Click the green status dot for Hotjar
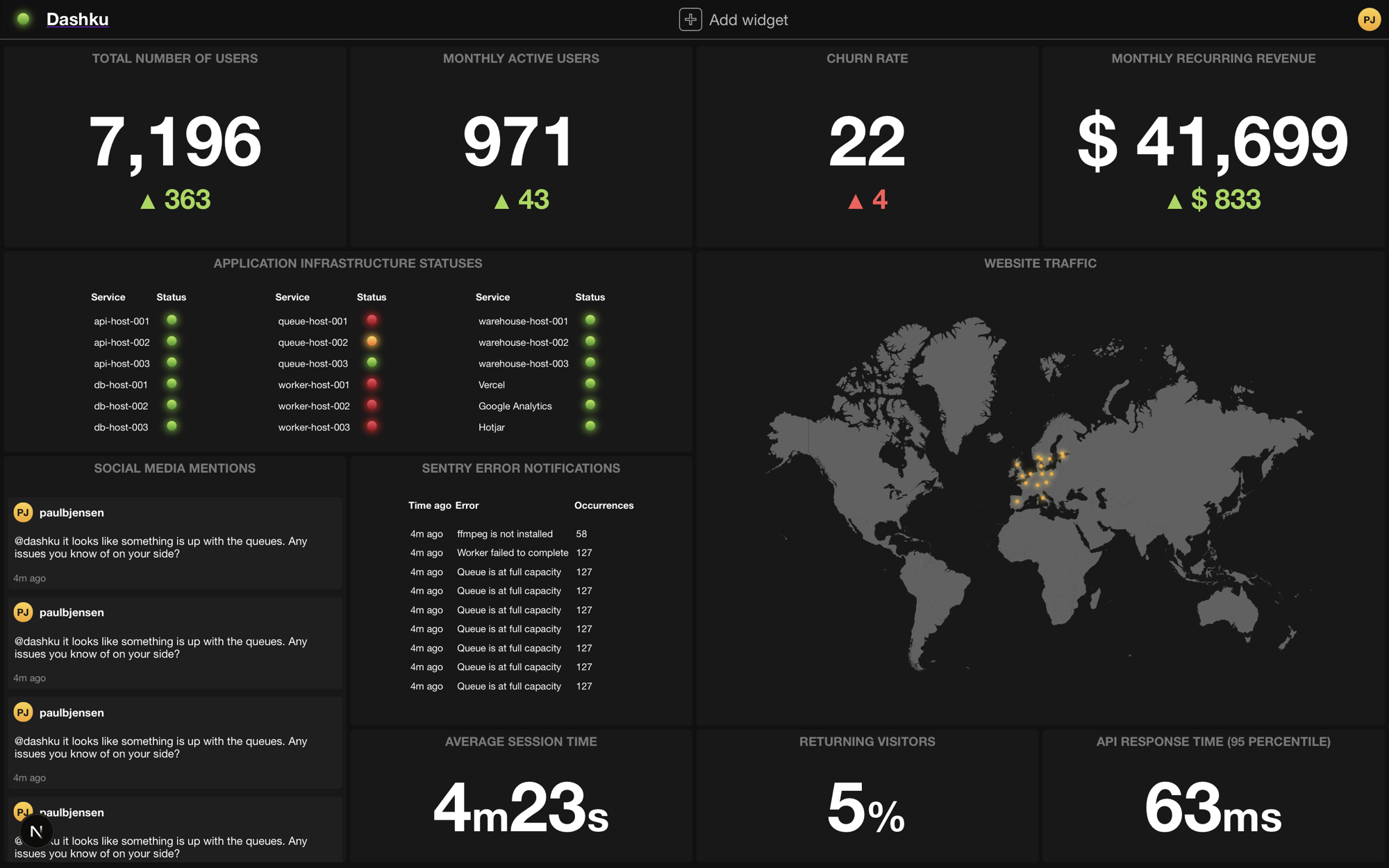The width and height of the screenshot is (1389, 868). click(590, 426)
